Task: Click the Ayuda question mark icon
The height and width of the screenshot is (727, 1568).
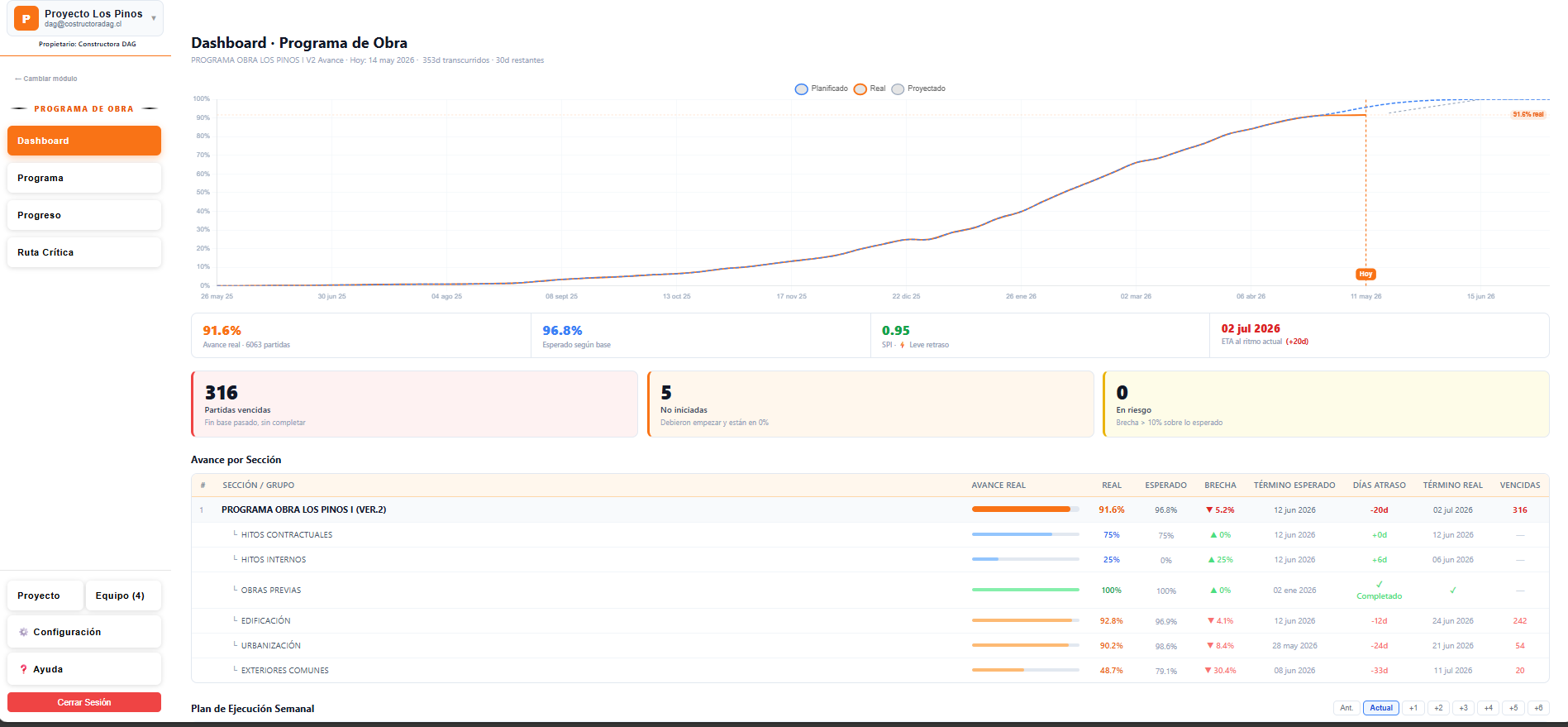Action: point(23,669)
